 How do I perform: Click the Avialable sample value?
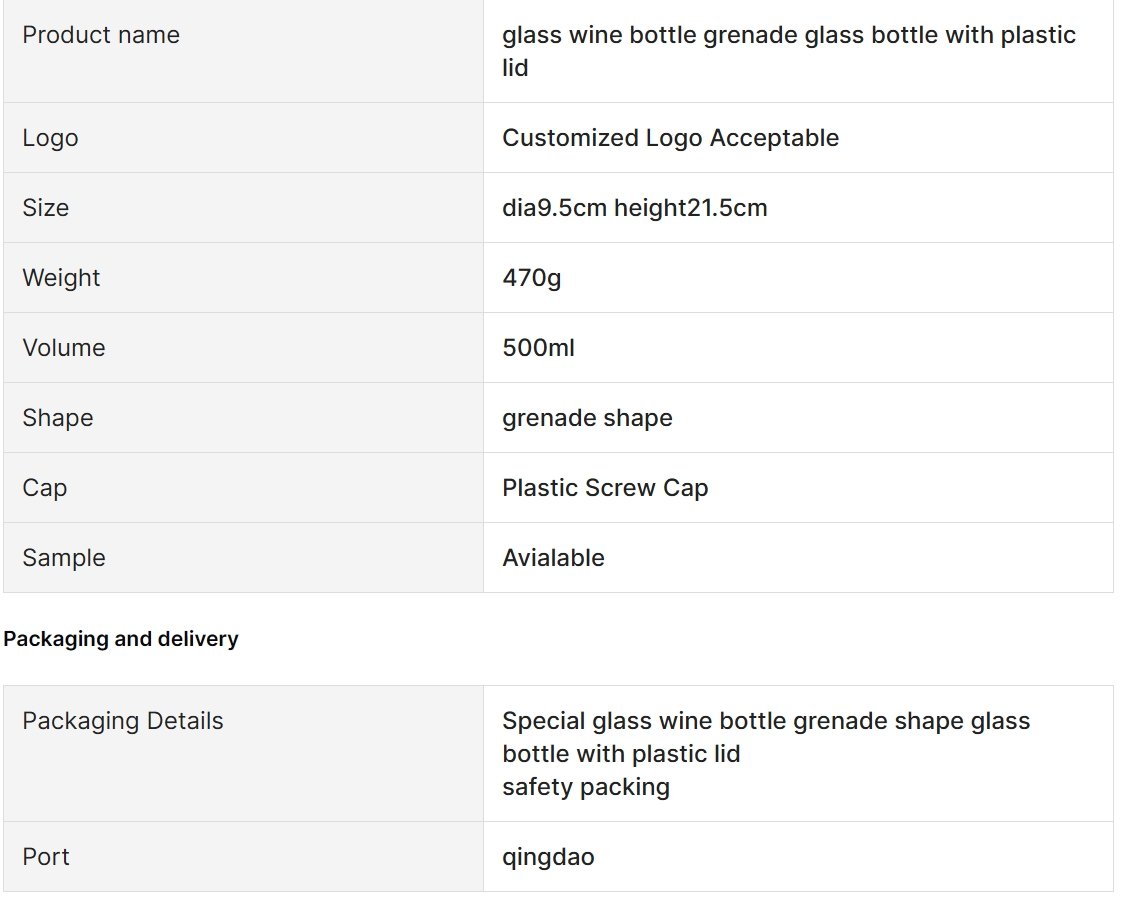(553, 558)
